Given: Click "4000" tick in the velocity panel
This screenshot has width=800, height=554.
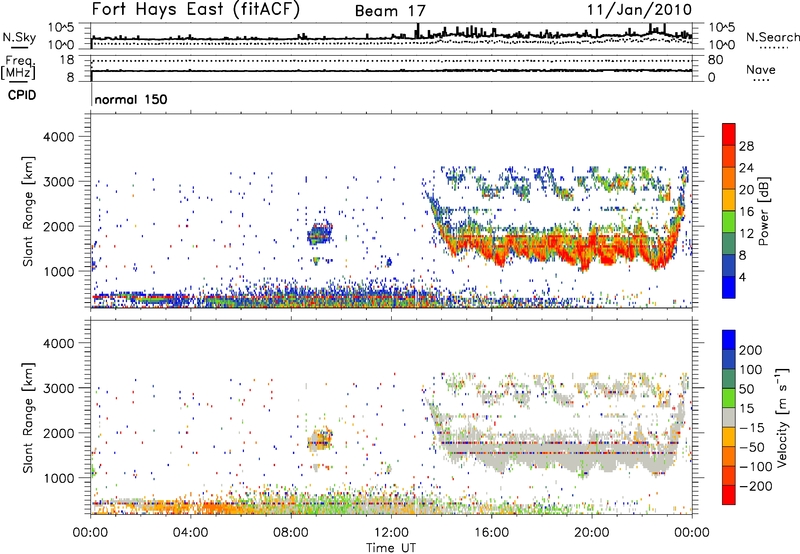Looking at the screenshot, I should pos(59,343).
